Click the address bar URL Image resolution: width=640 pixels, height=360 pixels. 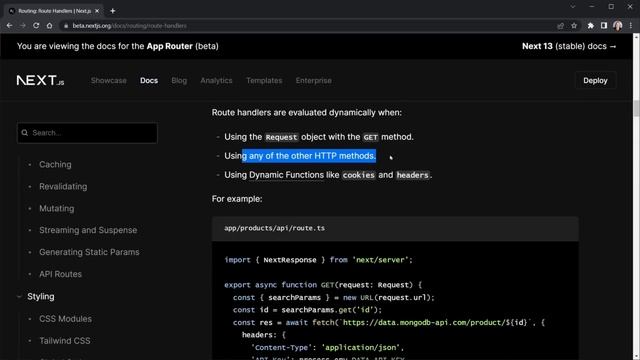129,26
